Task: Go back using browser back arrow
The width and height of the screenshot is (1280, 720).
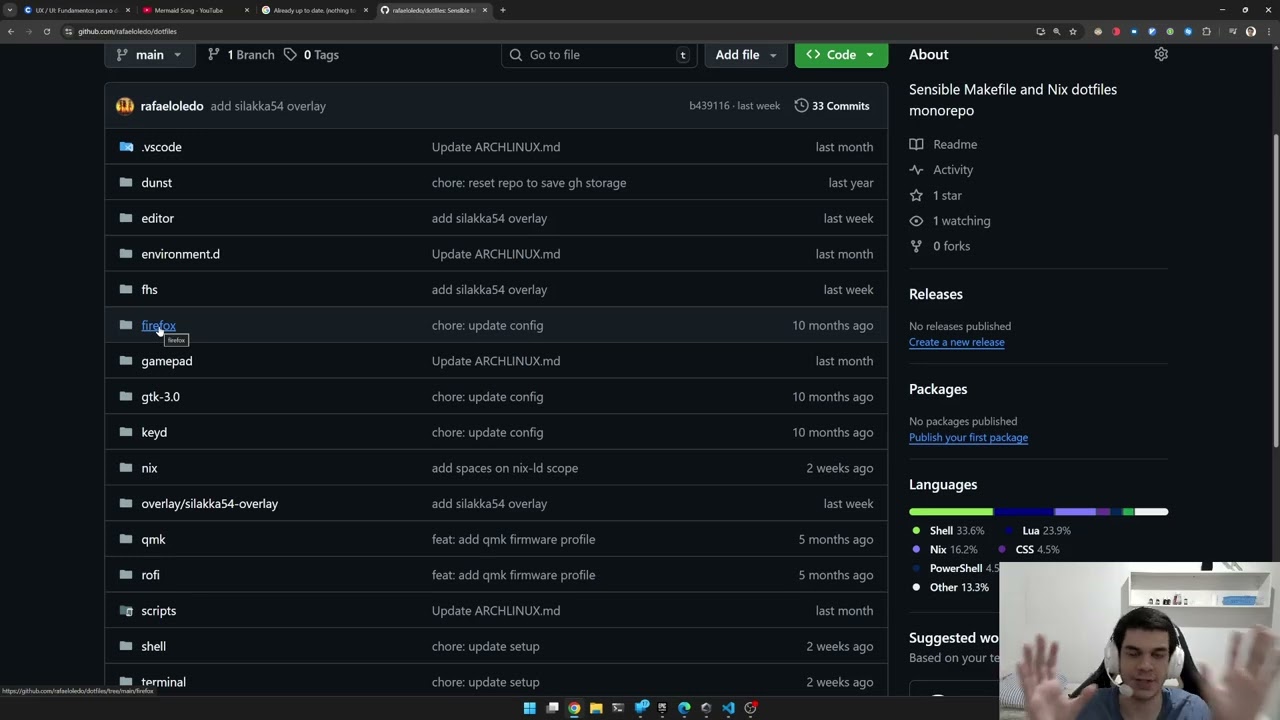Action: 11,31
